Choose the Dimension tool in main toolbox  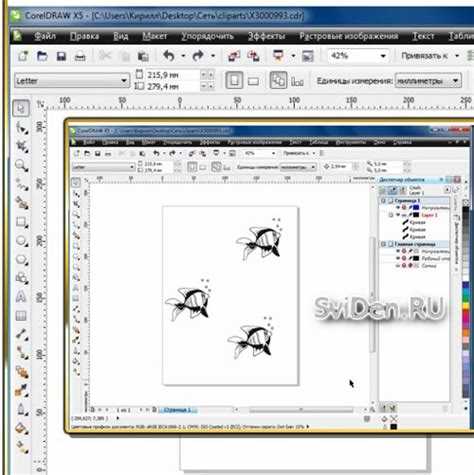click(22, 334)
